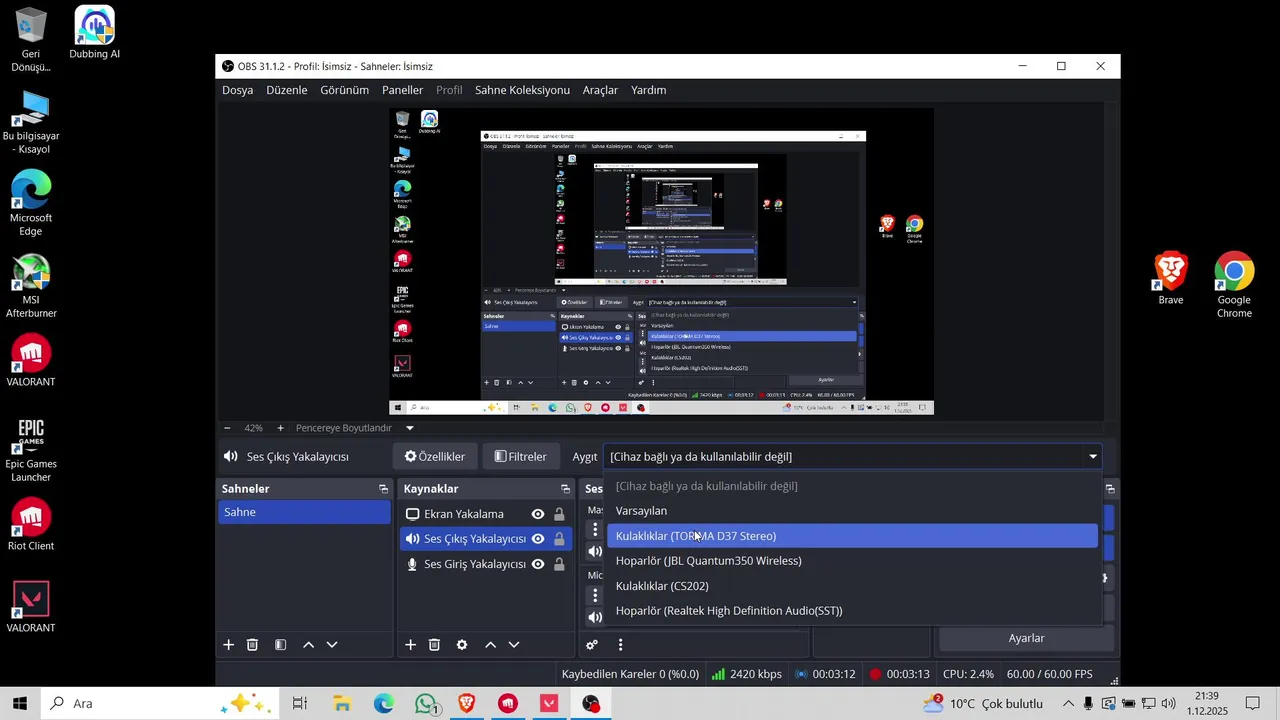Zoom in preview with plus button
Viewport: 1280px width, 720px height.
[x=280, y=428]
